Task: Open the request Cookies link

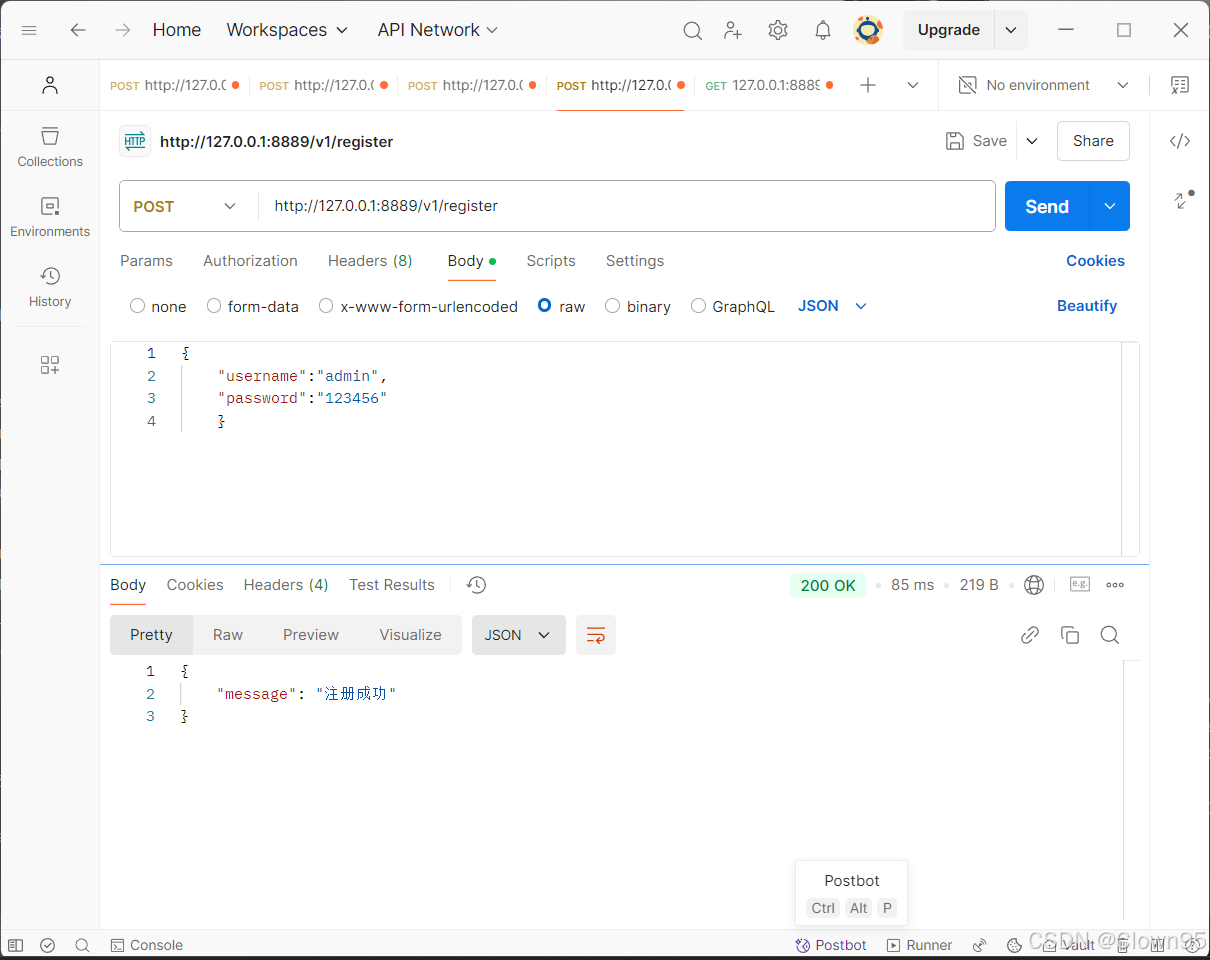Action: (x=1095, y=261)
